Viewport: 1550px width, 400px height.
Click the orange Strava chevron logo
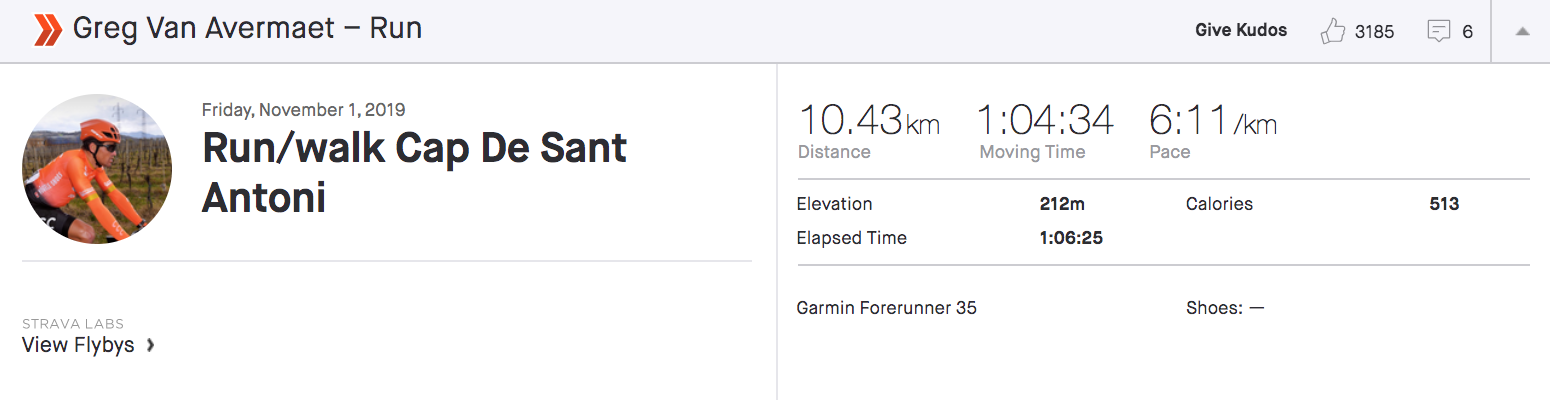(x=48, y=30)
